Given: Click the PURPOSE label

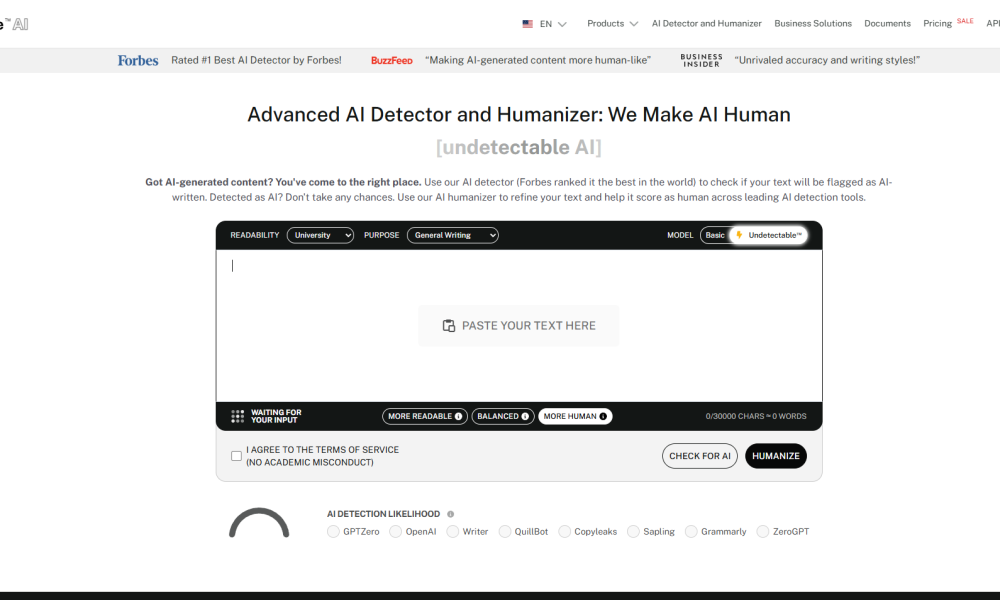Looking at the screenshot, I should click(381, 235).
